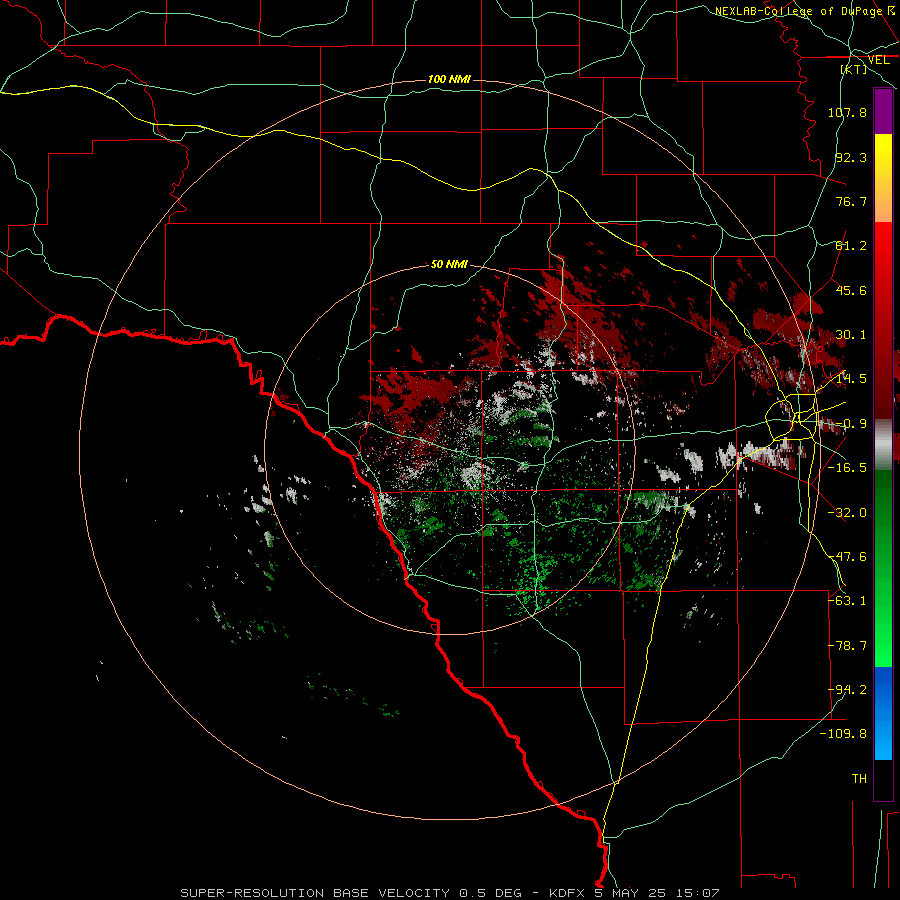Click the 50 NMI range ring label
900x900 pixels.
click(x=449, y=264)
